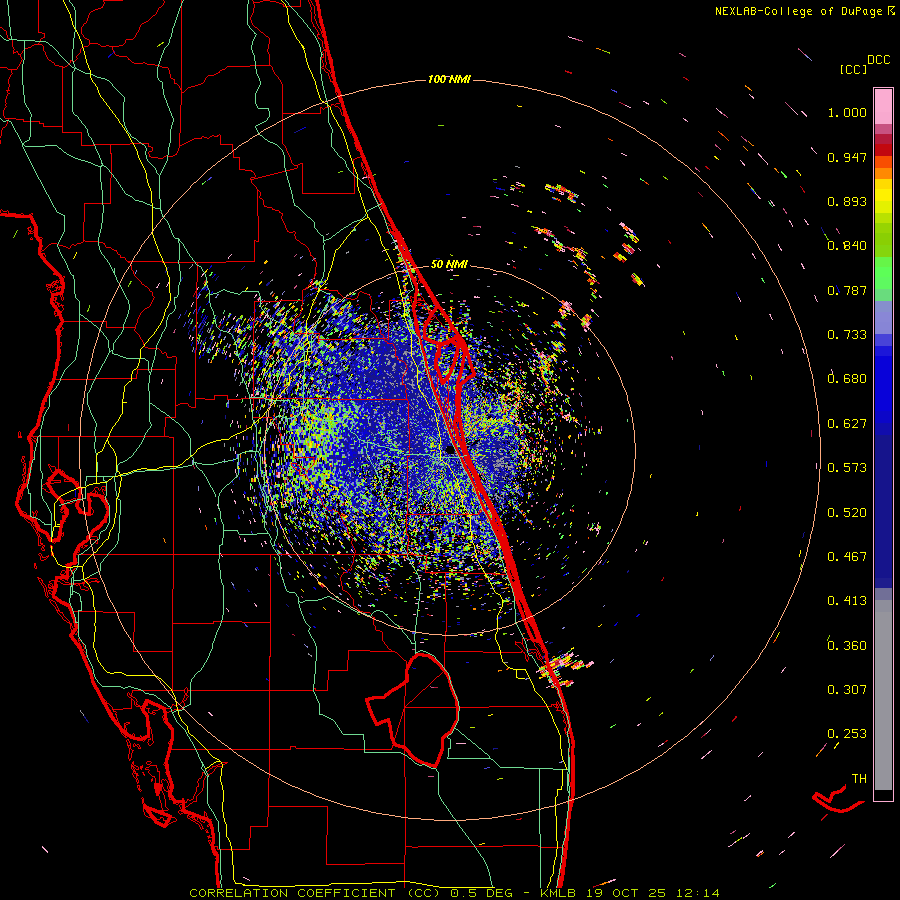Click the KMLB station identifier in the caption
Viewport: 900px width, 900px height.
click(559, 893)
